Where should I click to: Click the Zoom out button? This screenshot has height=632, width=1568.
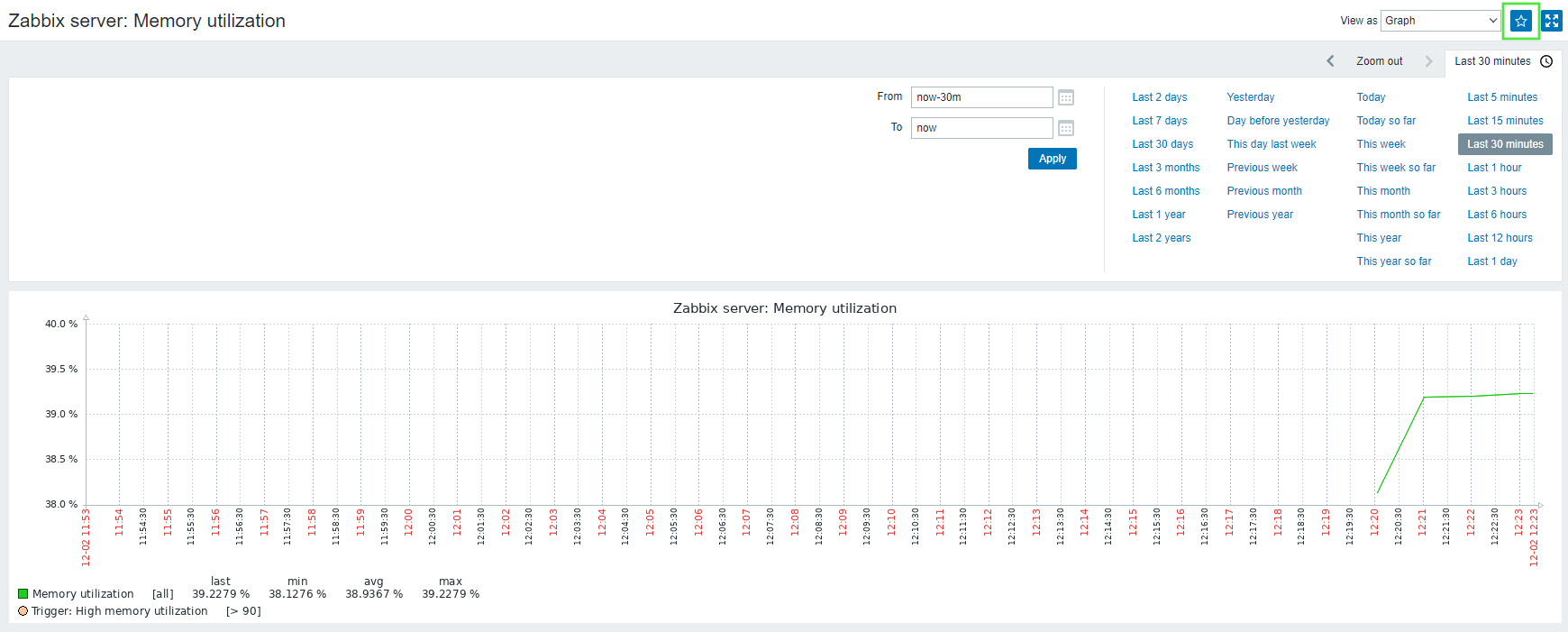tap(1380, 61)
